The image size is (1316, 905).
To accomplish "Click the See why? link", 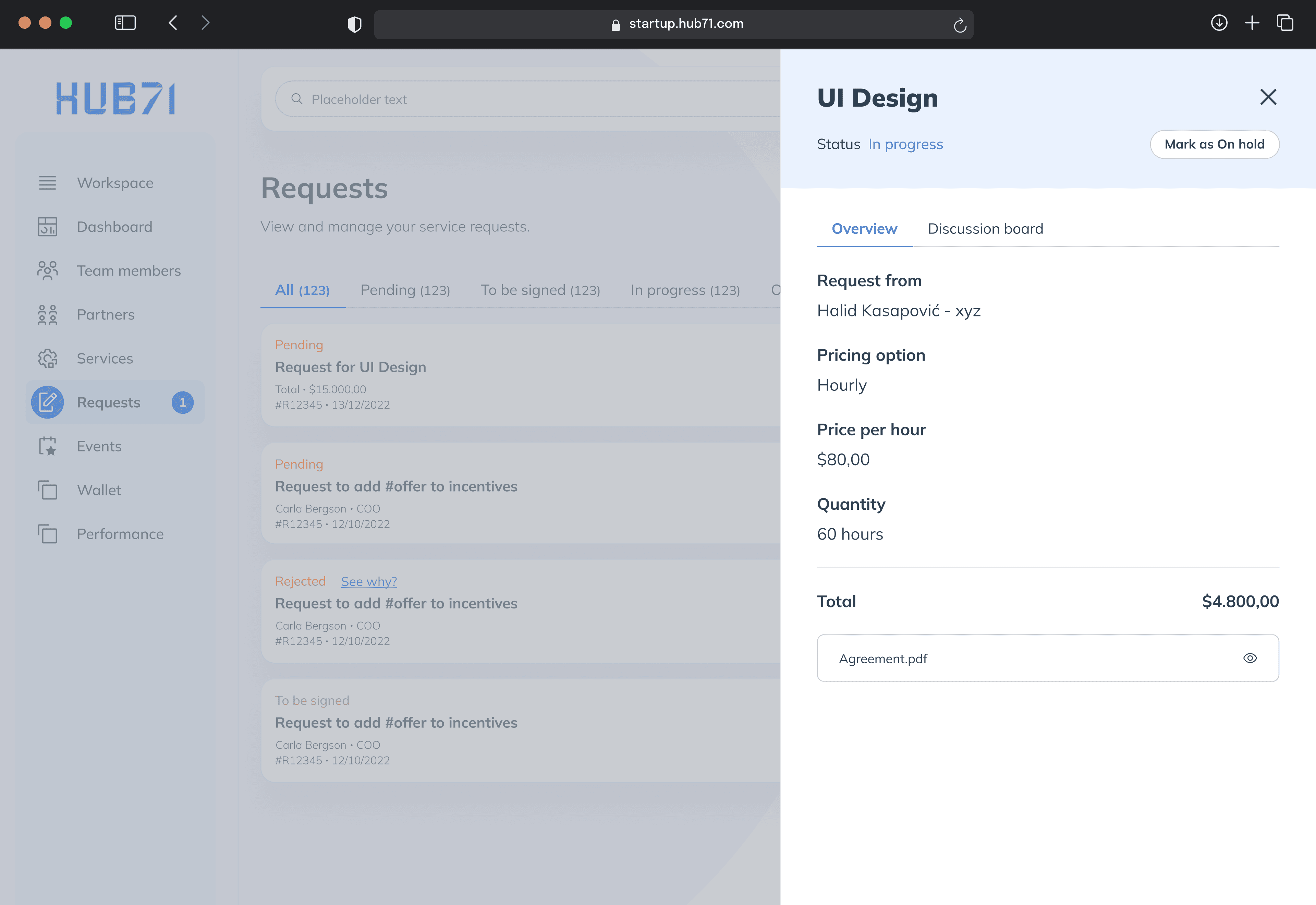I will pyautogui.click(x=368, y=581).
